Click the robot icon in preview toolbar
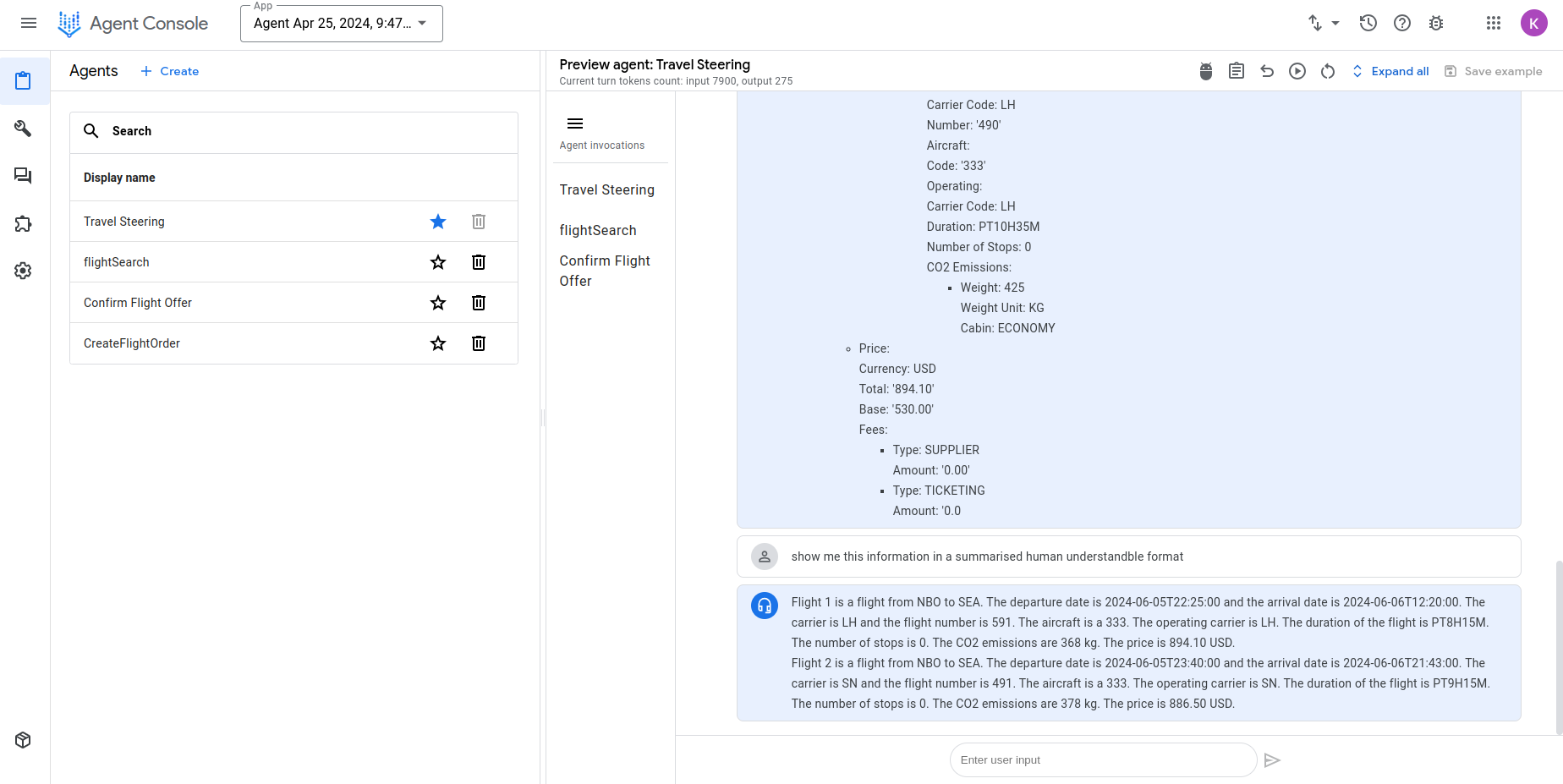 pos(1205,71)
